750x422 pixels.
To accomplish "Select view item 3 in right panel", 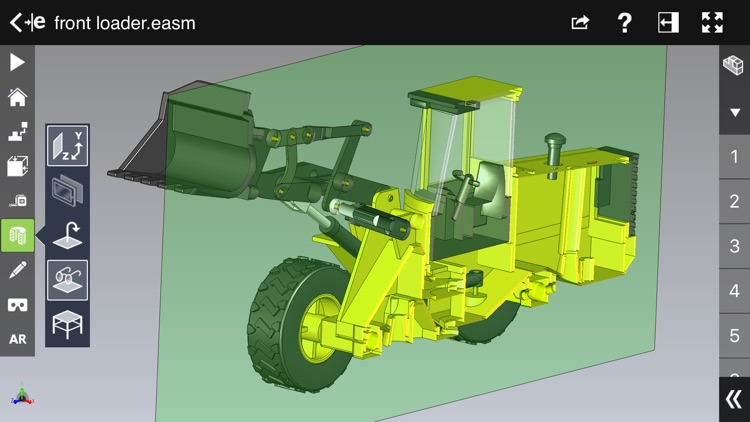I will tap(735, 246).
